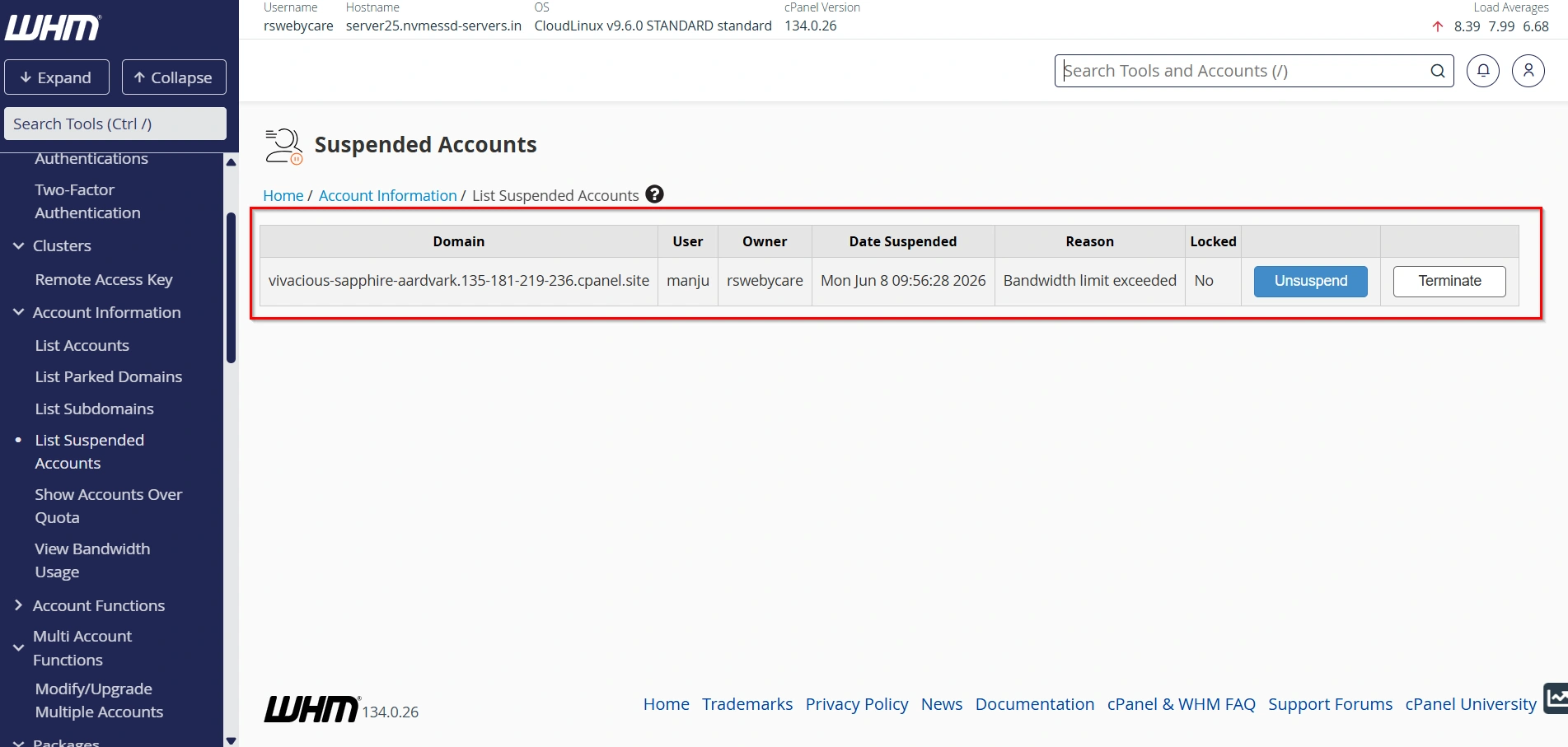Terminate the manju account
This screenshot has height=747, width=1568.
(1449, 281)
